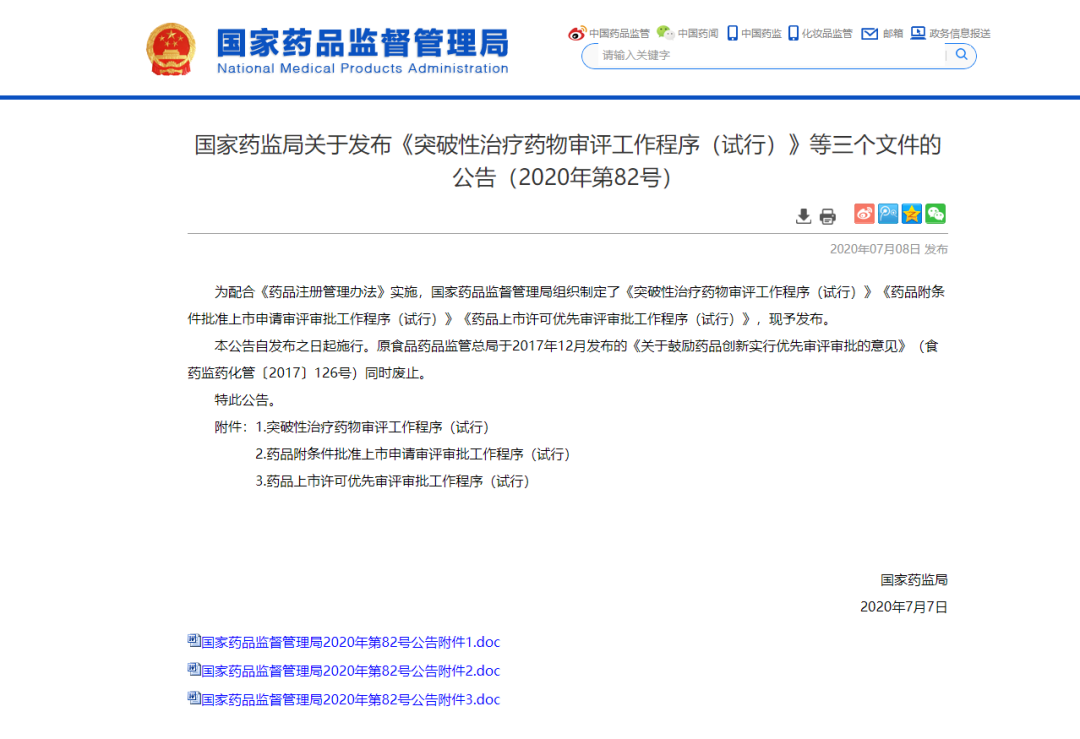Click the national emblem logo
1080x739 pixels.
(171, 49)
